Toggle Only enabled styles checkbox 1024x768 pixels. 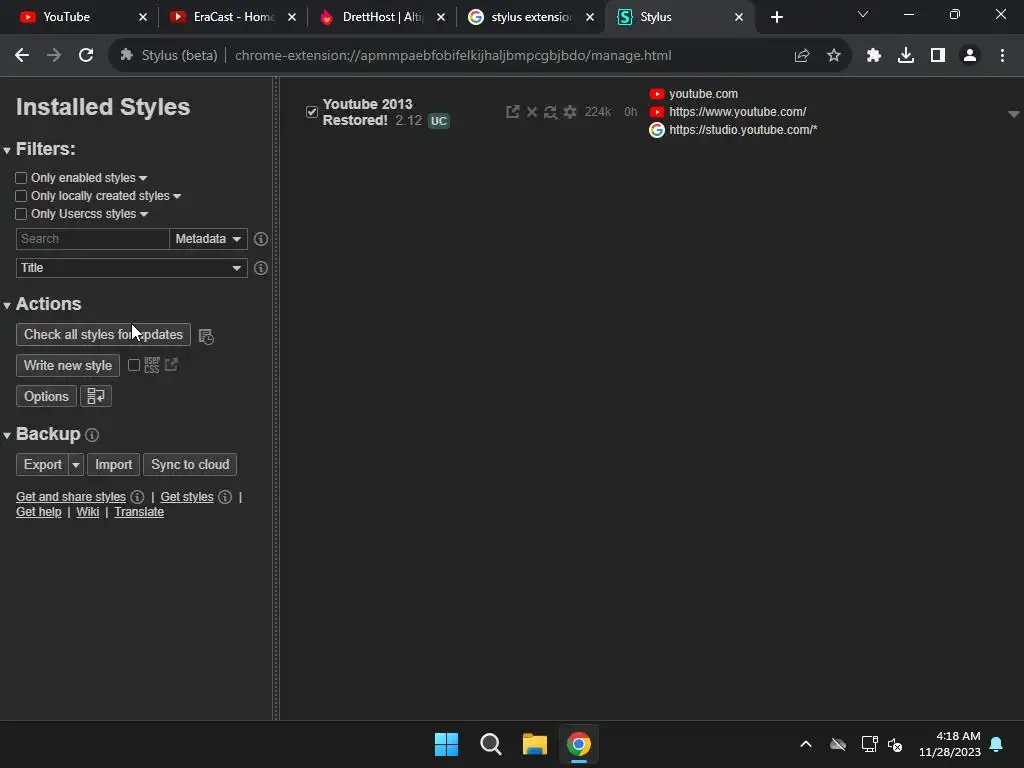point(21,178)
